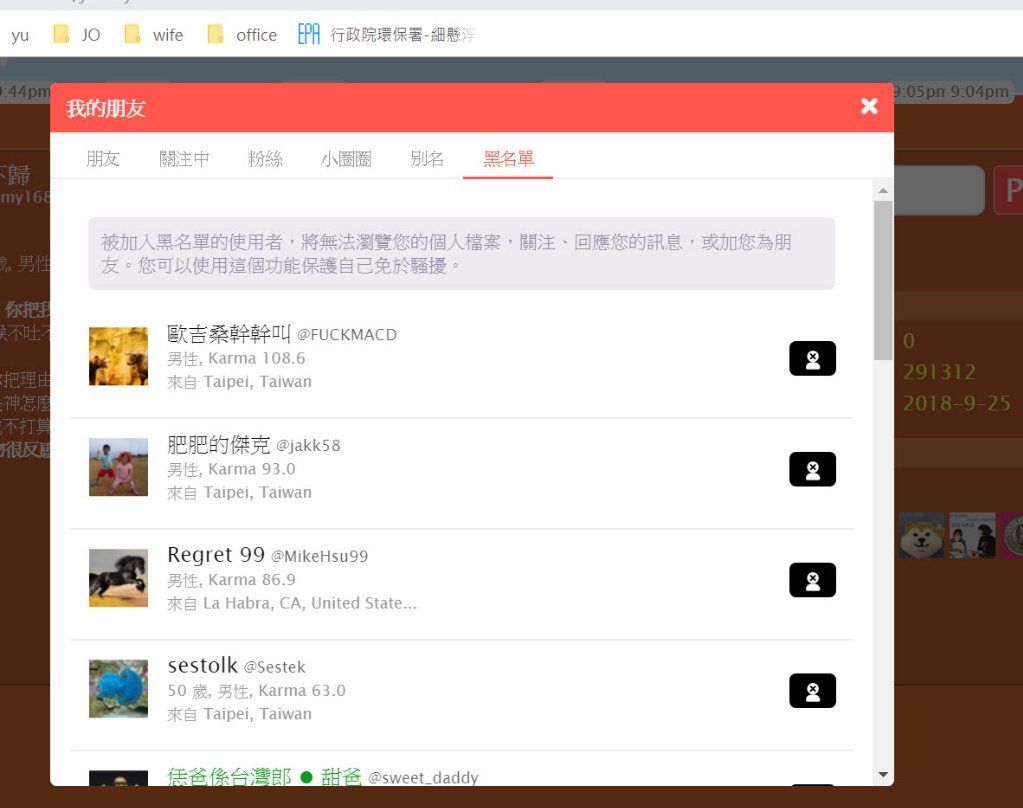The image size is (1023, 808).
Task: Select the 別名 tab
Action: click(427, 159)
